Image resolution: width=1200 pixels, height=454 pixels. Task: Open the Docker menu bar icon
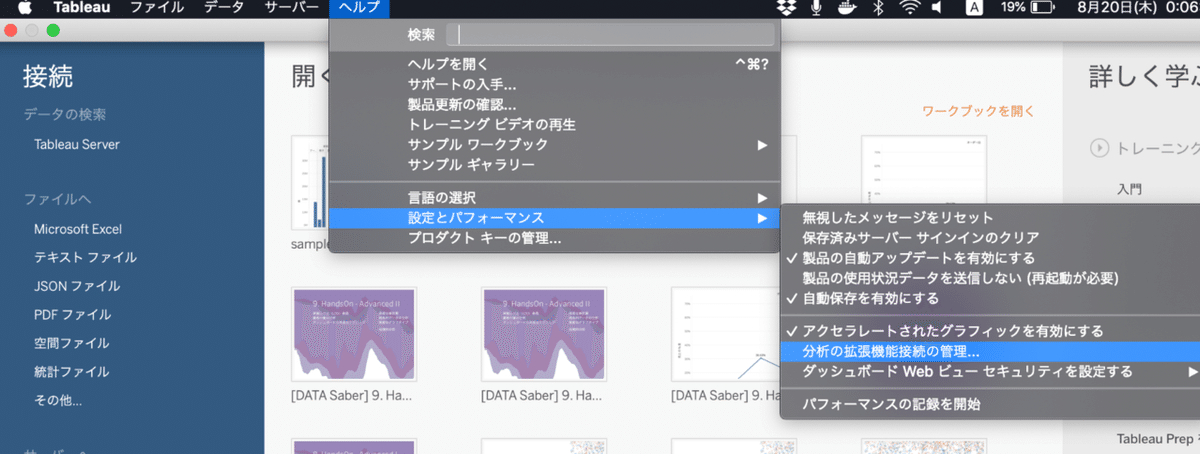click(x=846, y=8)
